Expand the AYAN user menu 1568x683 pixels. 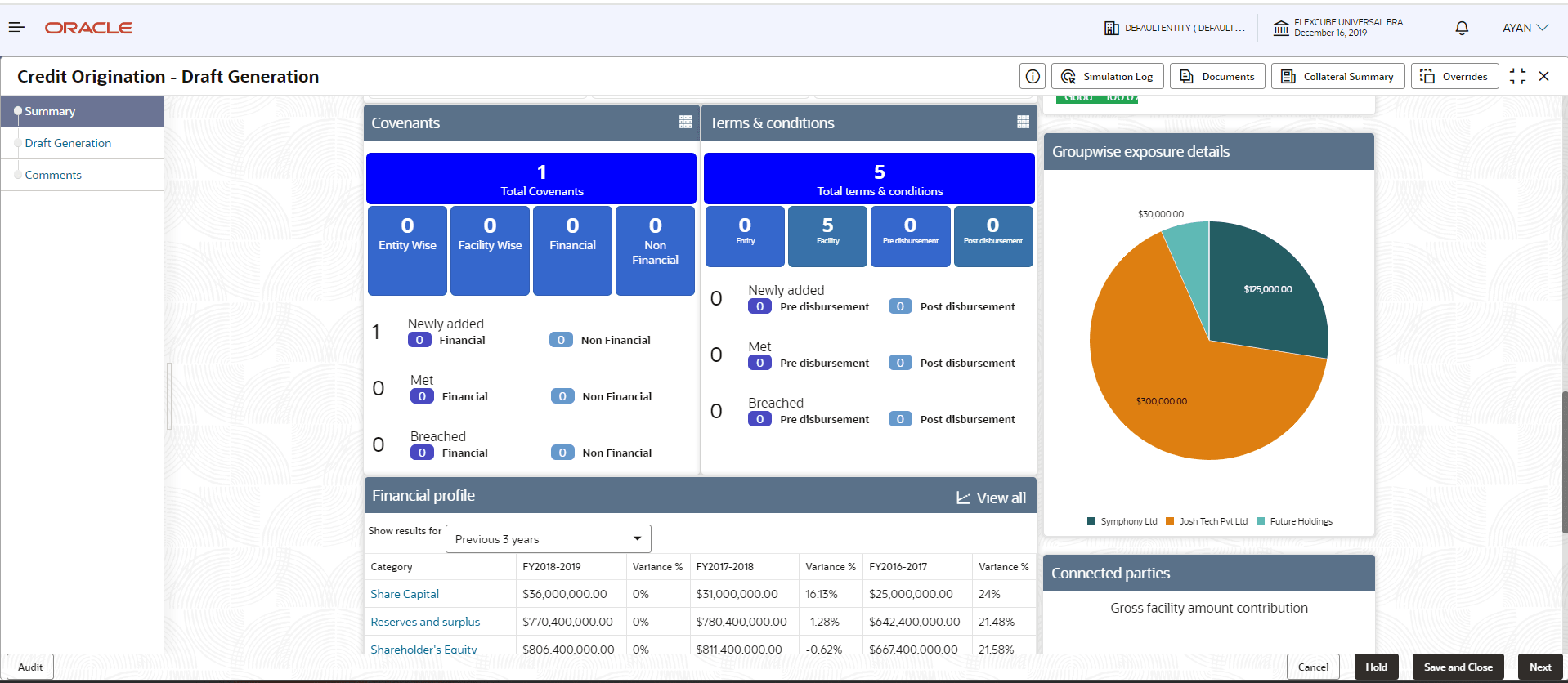(1525, 28)
